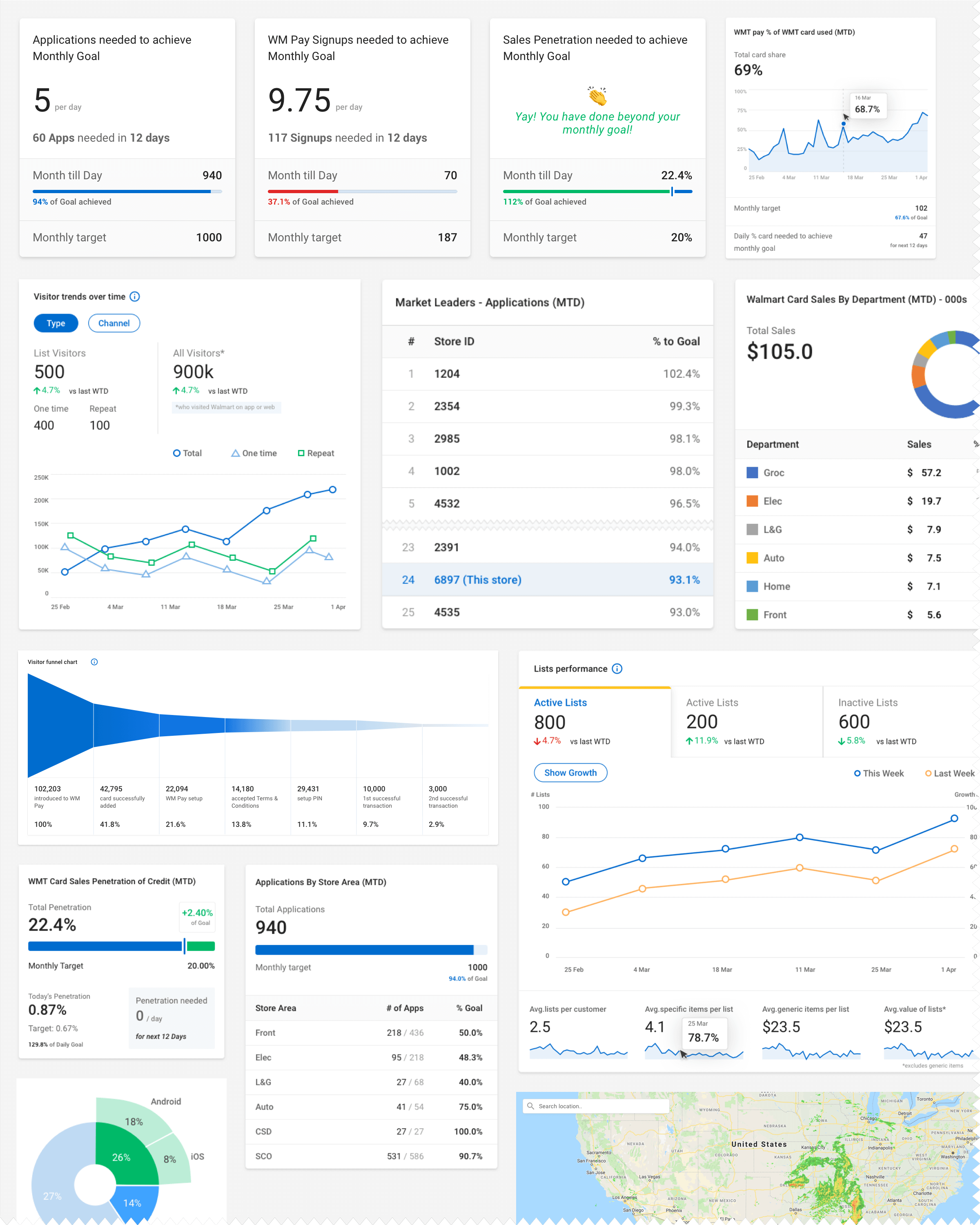Viewport: 980px width, 1225px height.
Task: Open the info icon beside Visitor funnel chart
Action: click(x=94, y=661)
